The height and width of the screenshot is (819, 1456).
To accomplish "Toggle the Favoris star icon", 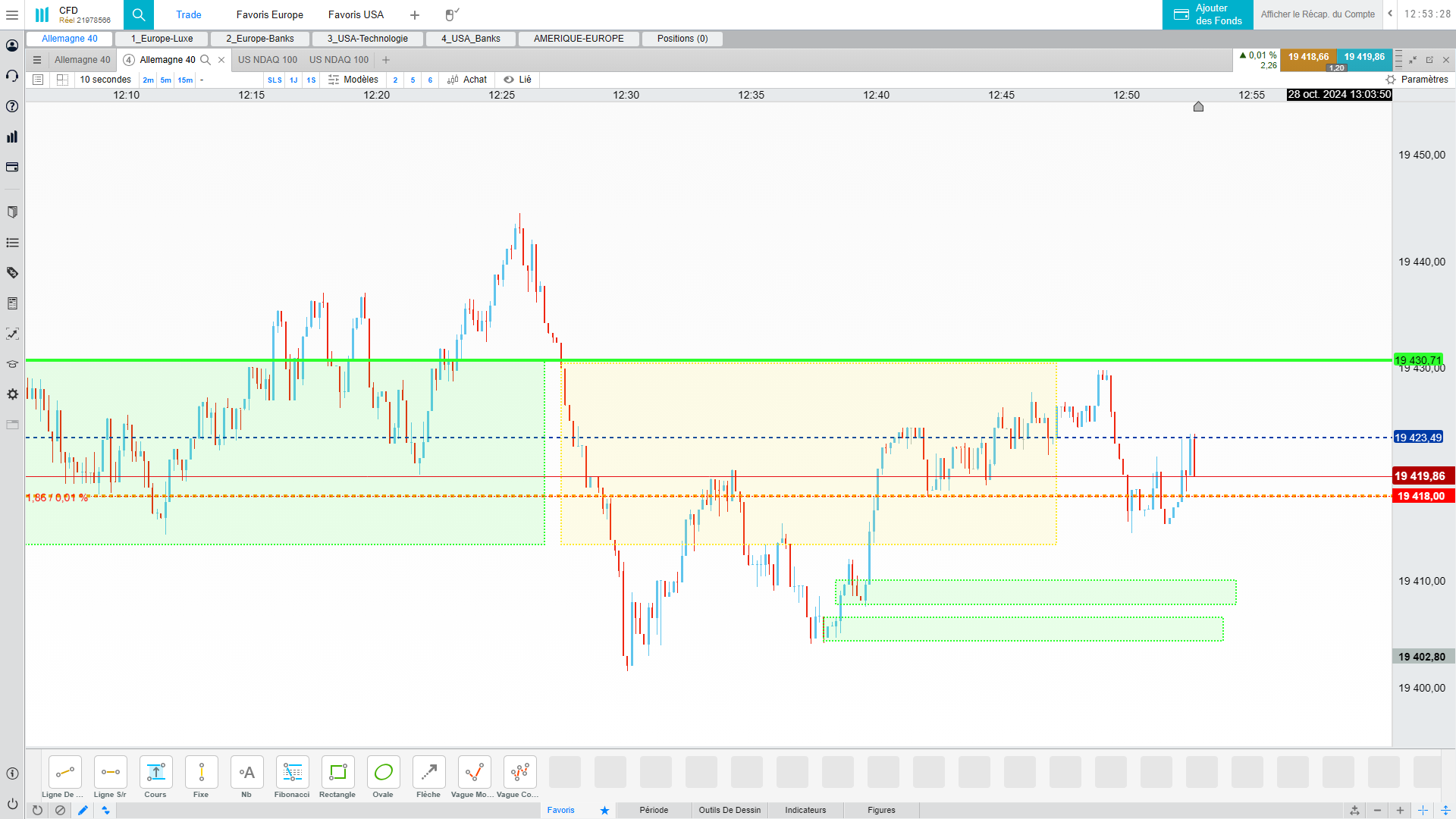I will (604, 810).
